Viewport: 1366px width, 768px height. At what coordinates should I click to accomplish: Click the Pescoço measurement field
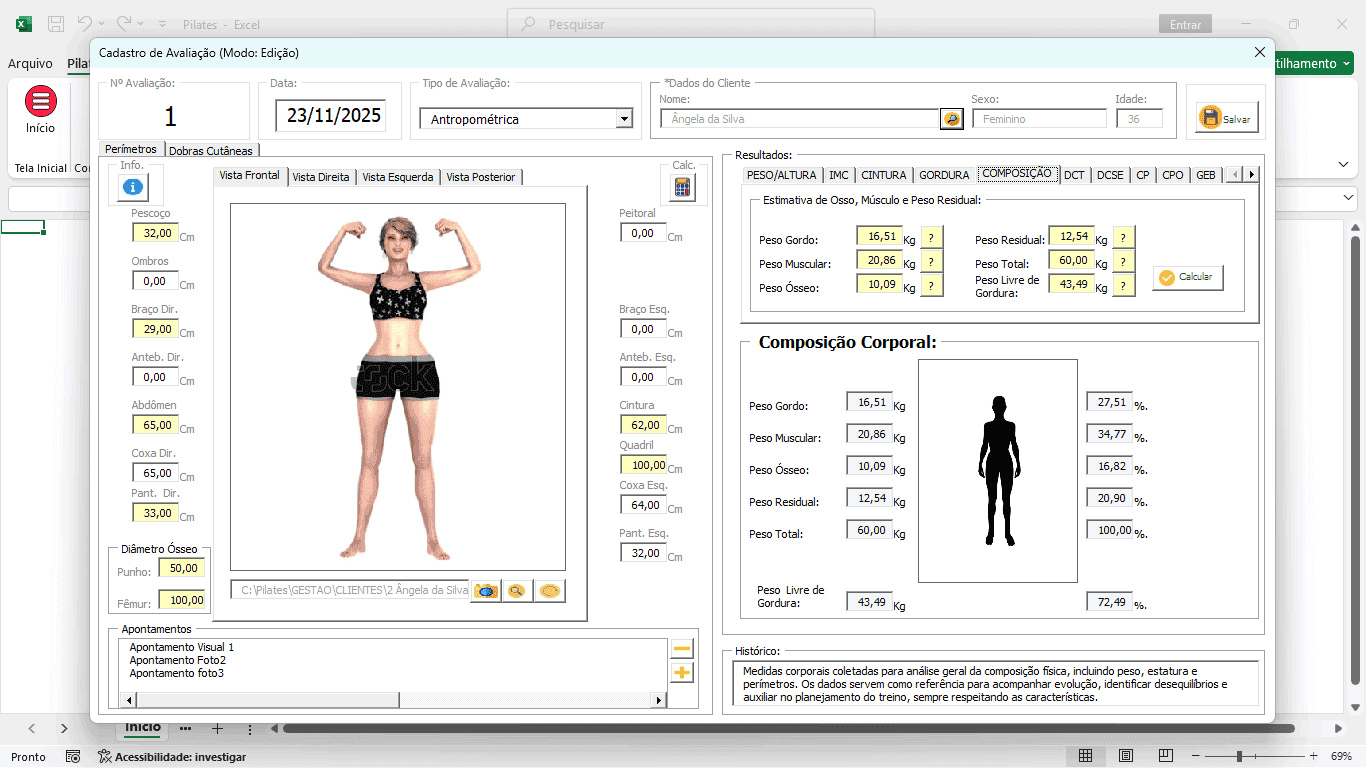(x=155, y=233)
